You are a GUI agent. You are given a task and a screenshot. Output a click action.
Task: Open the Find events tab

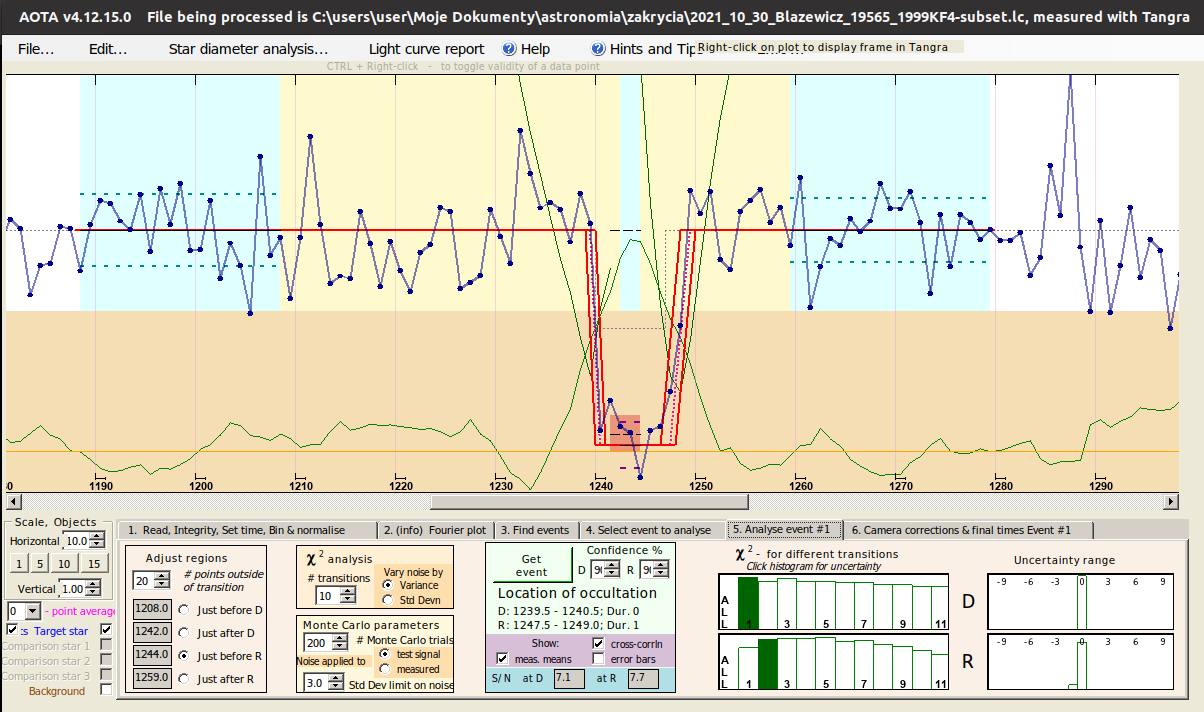[x=535, y=530]
